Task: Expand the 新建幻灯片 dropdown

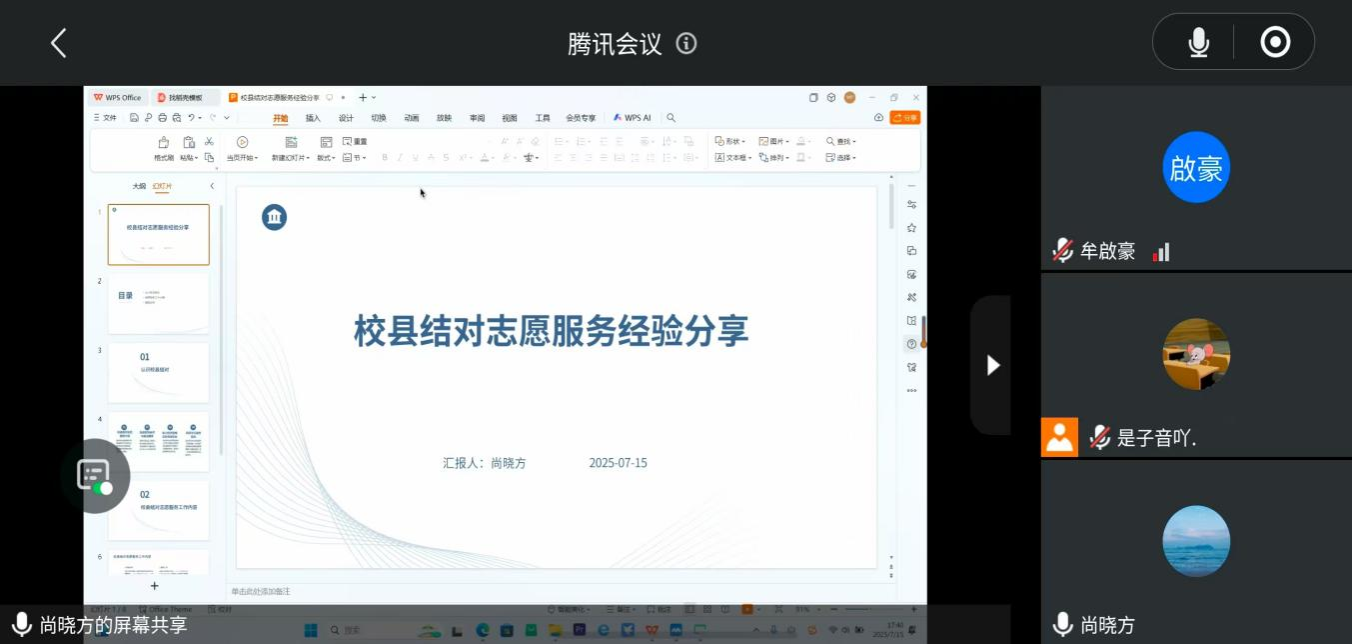Action: [291, 158]
